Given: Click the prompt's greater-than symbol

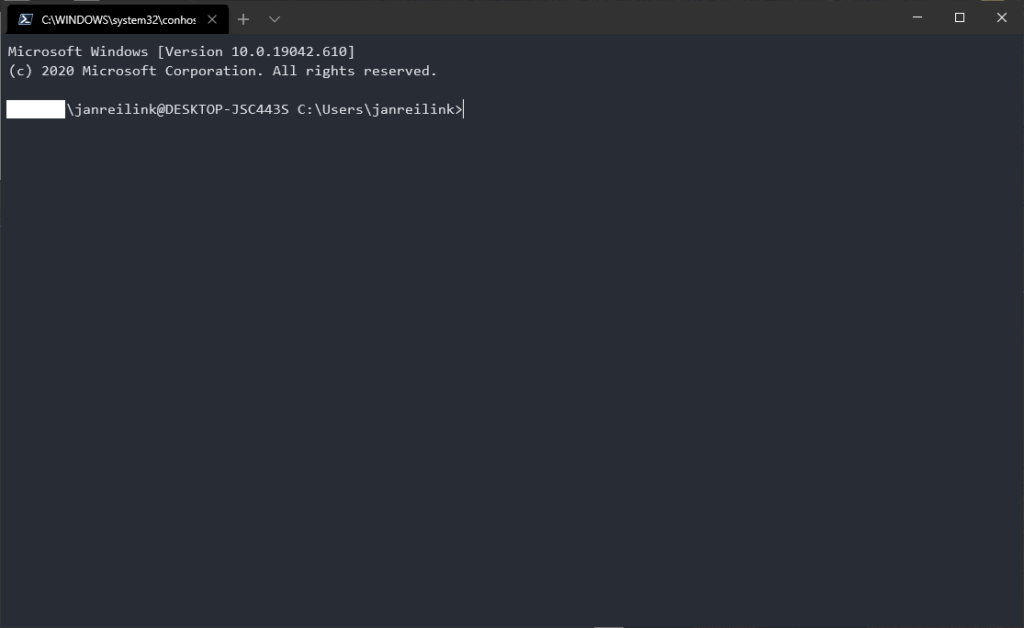Looking at the screenshot, I should [457, 109].
